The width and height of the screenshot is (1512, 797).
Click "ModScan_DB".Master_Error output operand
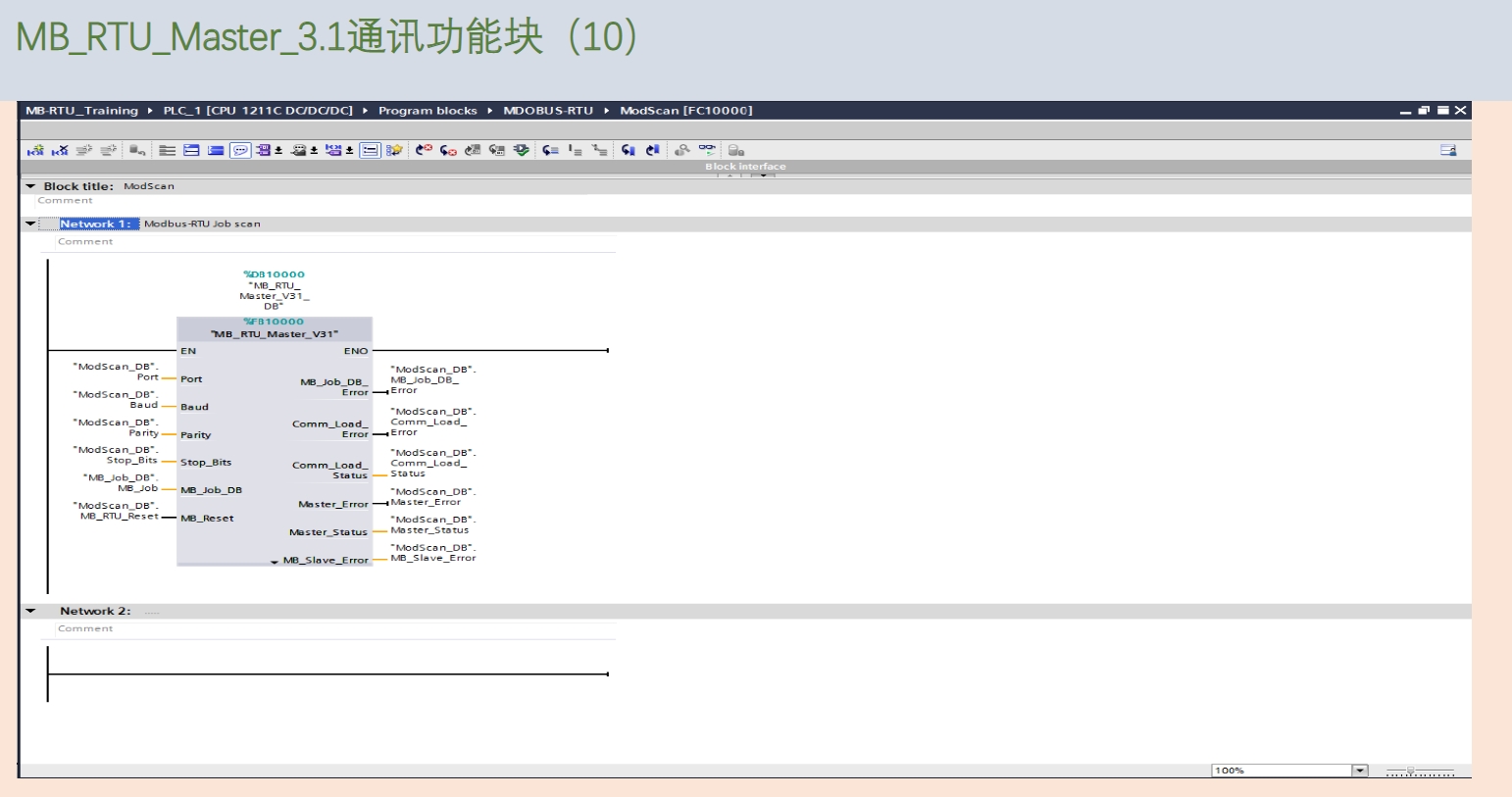click(432, 497)
